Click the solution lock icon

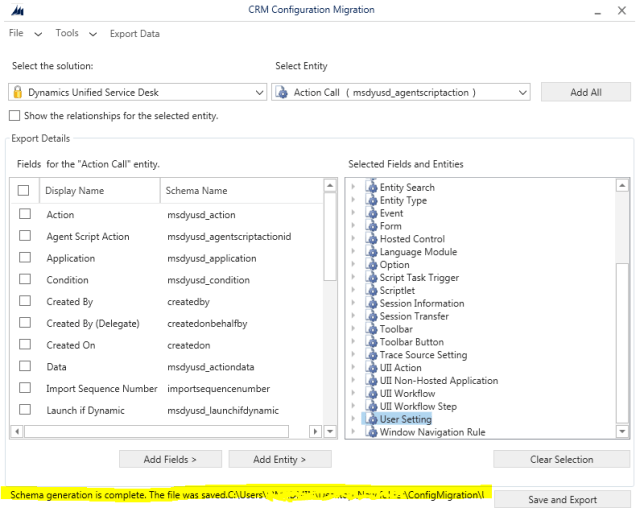coord(18,92)
